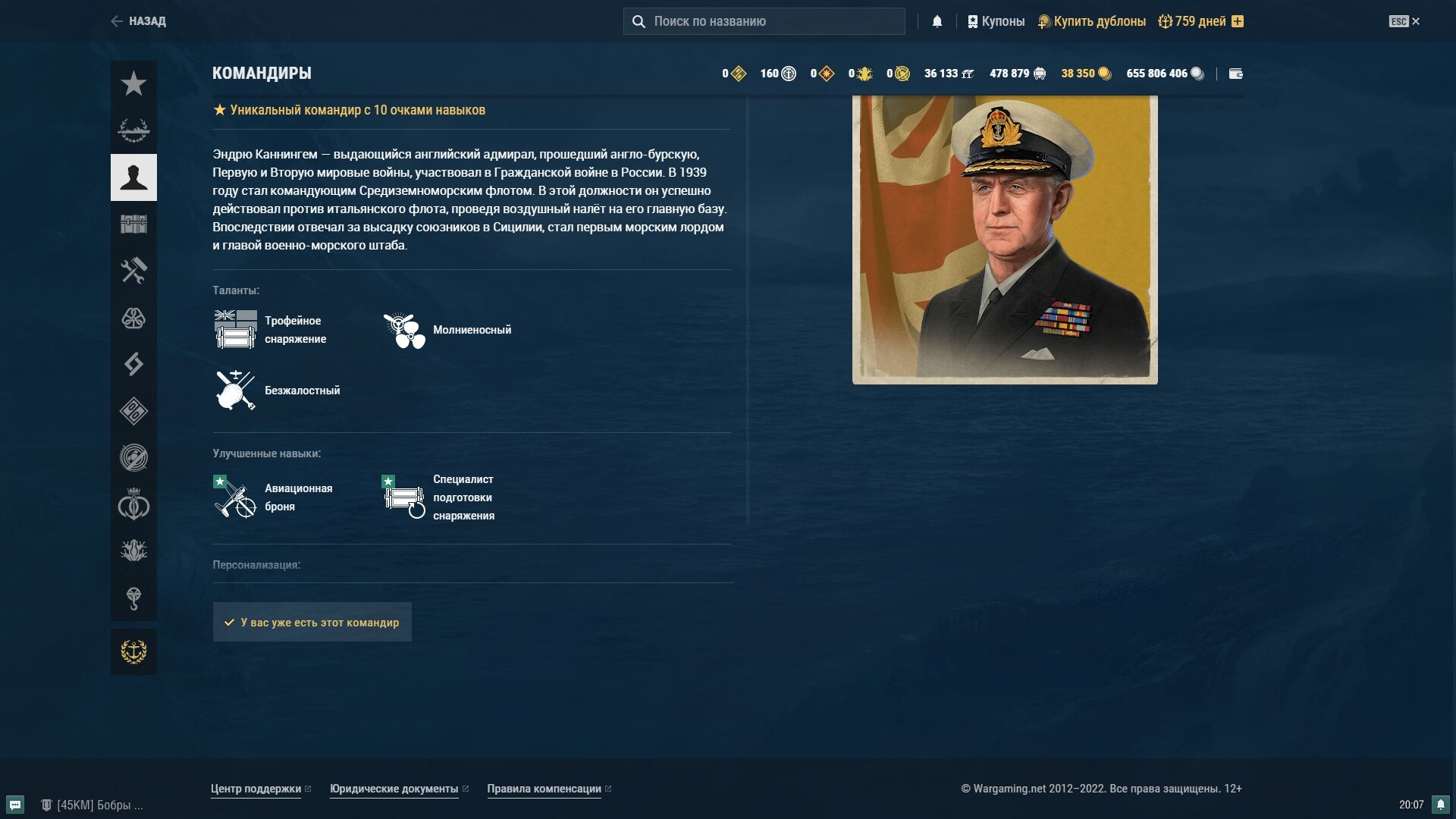Viewport: 1456px width, 819px height.
Task: Click the 20:07 clock in the corner
Action: pyautogui.click(x=1411, y=805)
